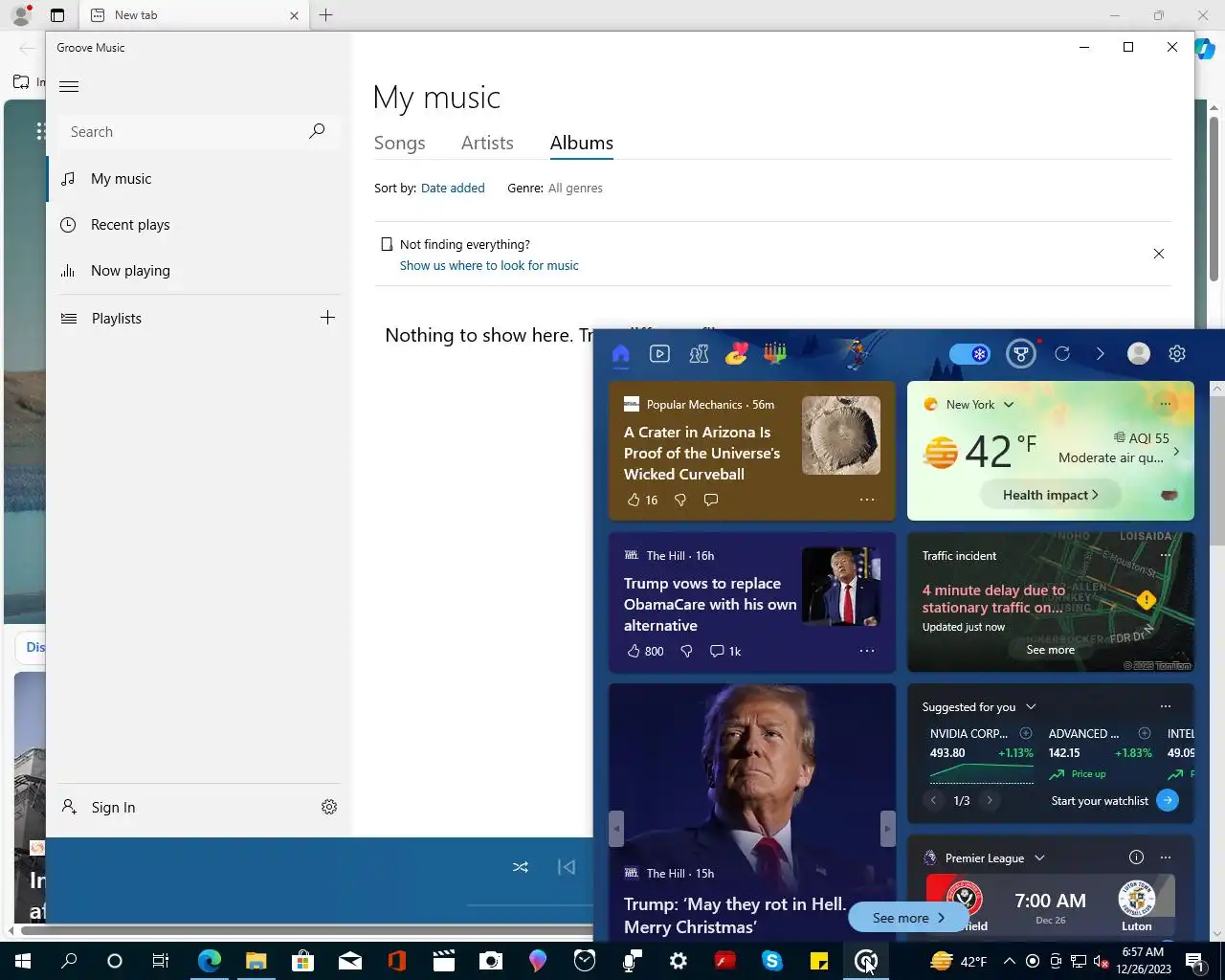Open the rewards medal icon
This screenshot has width=1225, height=980.
(1021, 354)
